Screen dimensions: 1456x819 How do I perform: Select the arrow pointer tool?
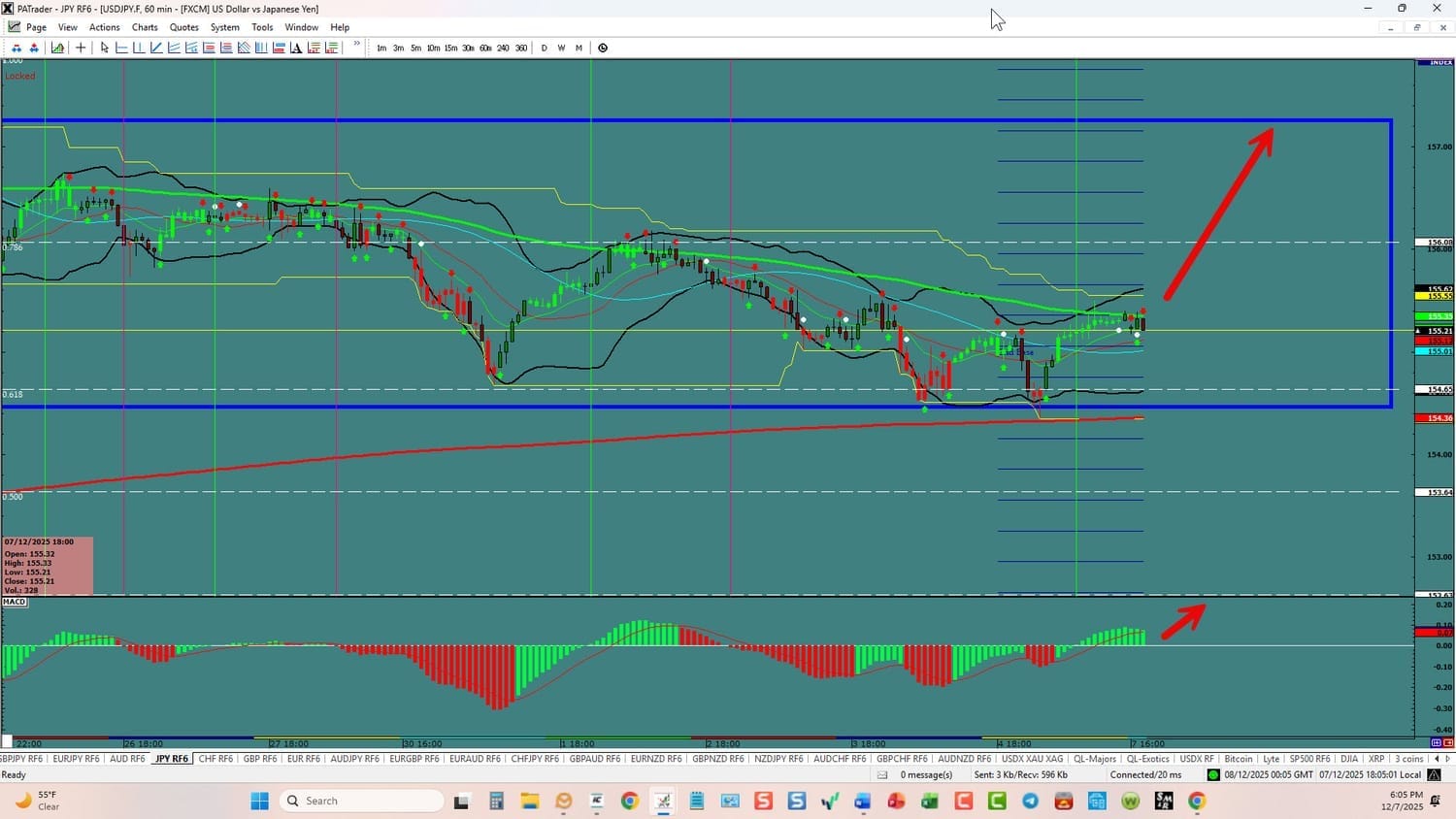(x=104, y=48)
